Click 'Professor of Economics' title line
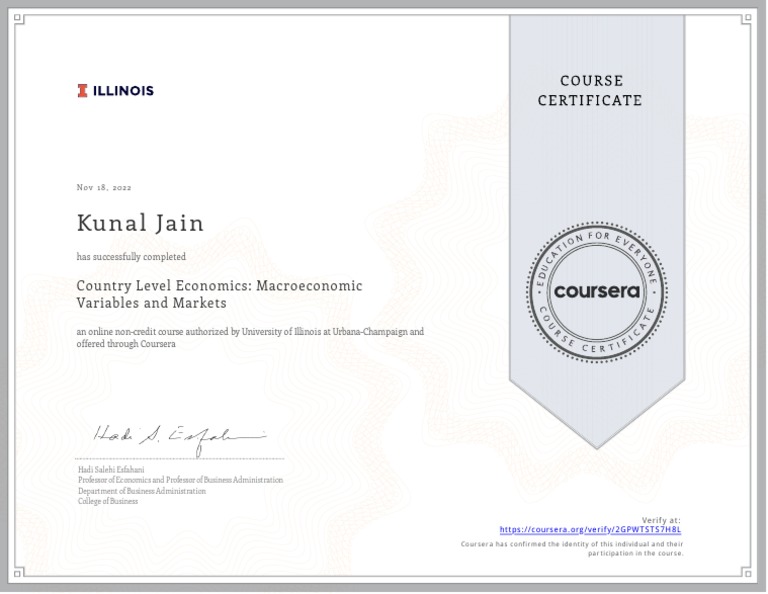This screenshot has height=594, width=768. pos(180,480)
